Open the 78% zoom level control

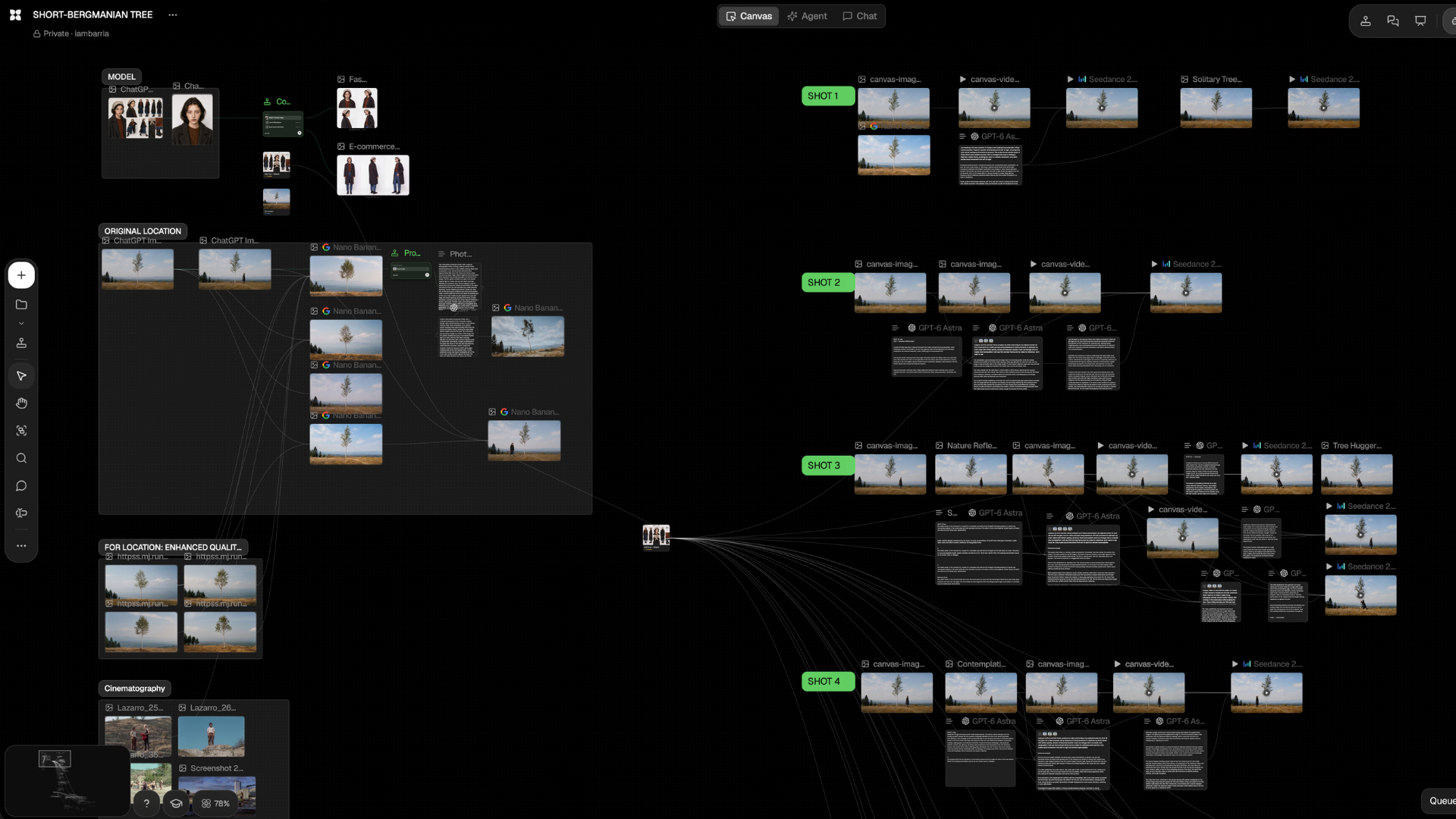pos(216,803)
